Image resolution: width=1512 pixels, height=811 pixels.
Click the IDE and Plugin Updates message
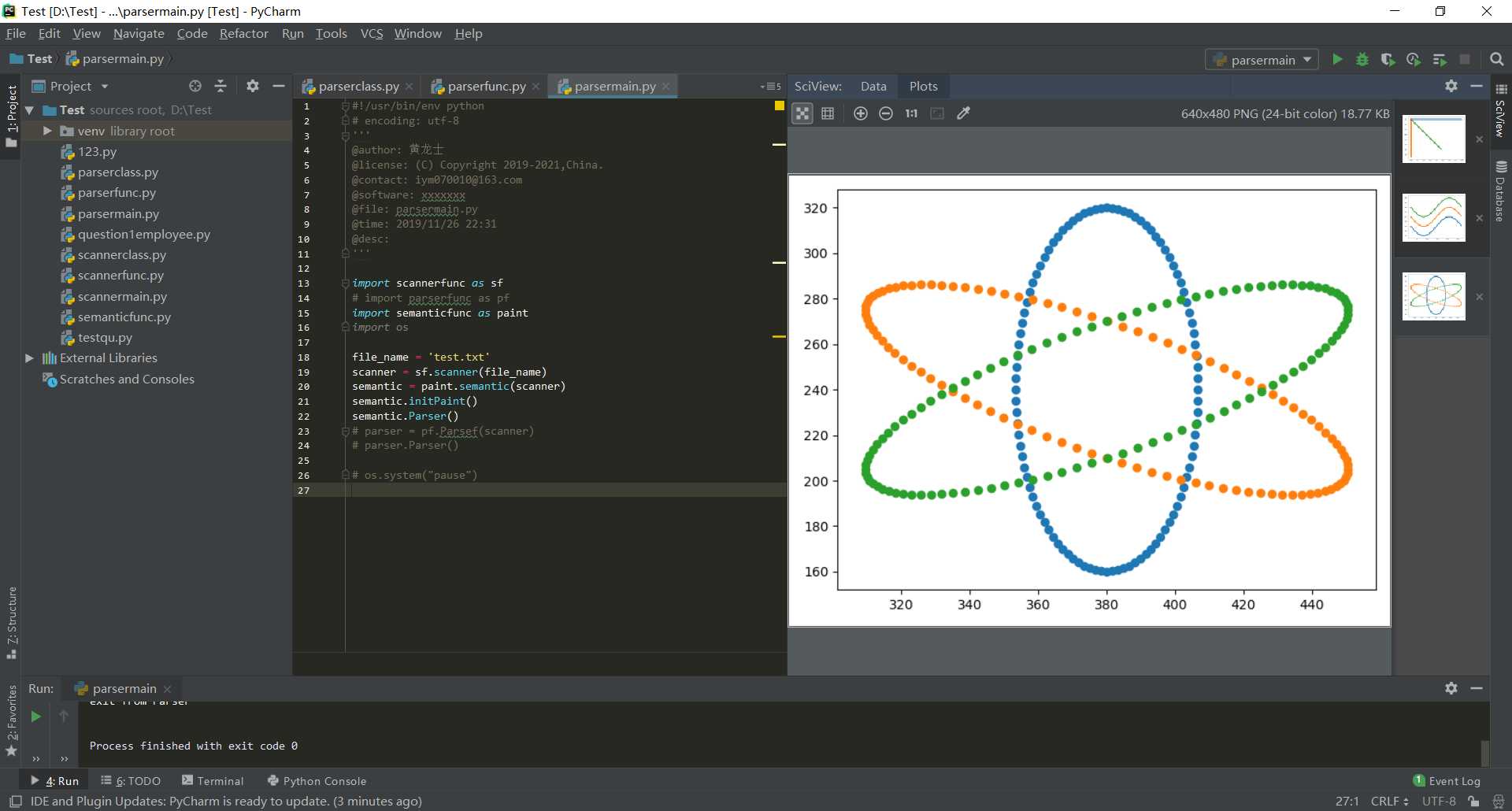click(x=226, y=802)
